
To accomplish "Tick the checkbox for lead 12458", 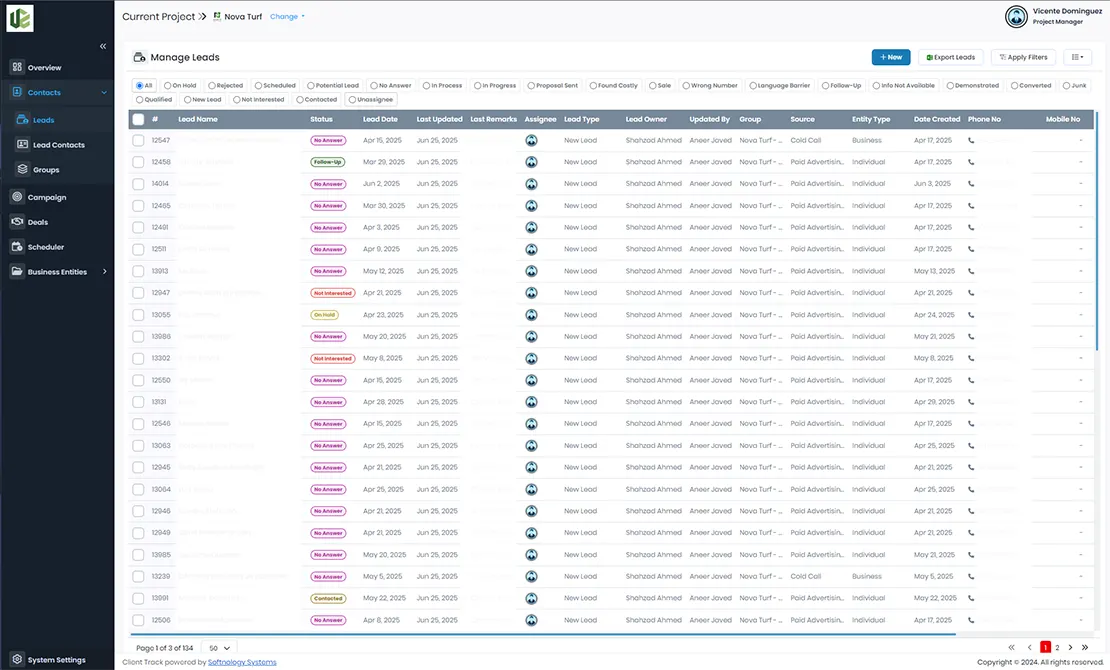I will 138,162.
